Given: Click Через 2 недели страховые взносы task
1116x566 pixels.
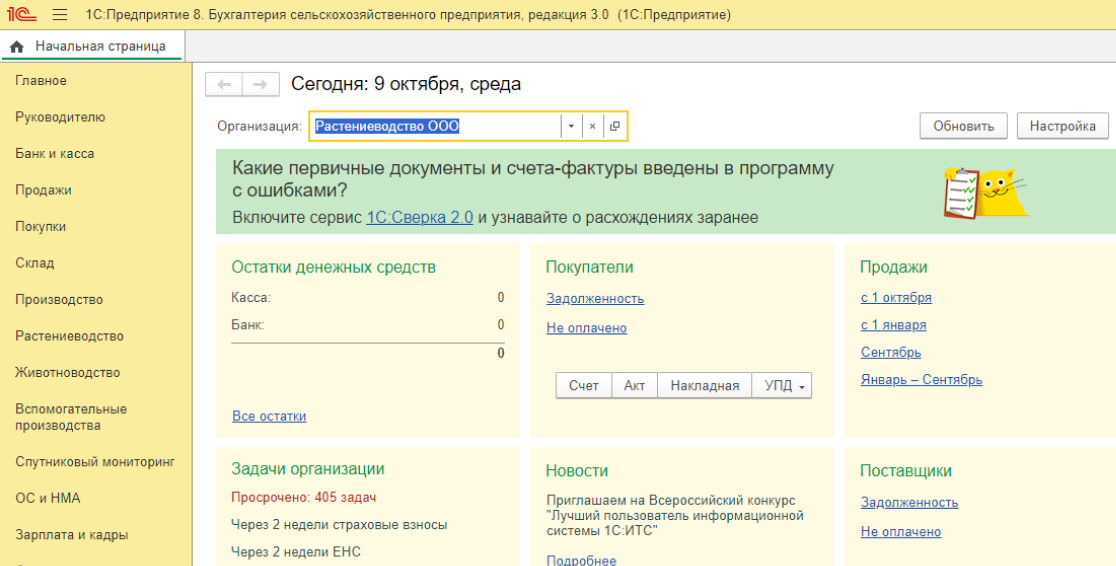Looking at the screenshot, I should pyautogui.click(x=339, y=525).
